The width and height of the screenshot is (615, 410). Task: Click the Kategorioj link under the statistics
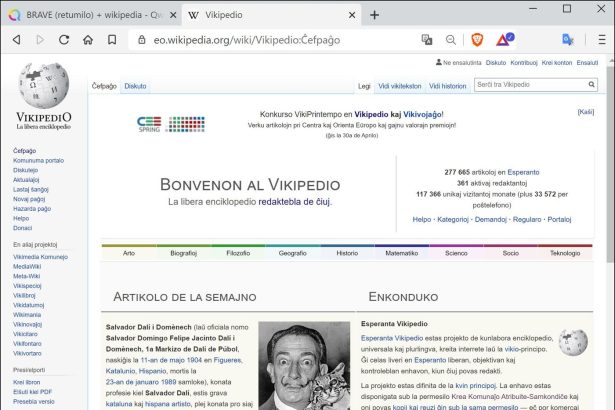point(453,220)
